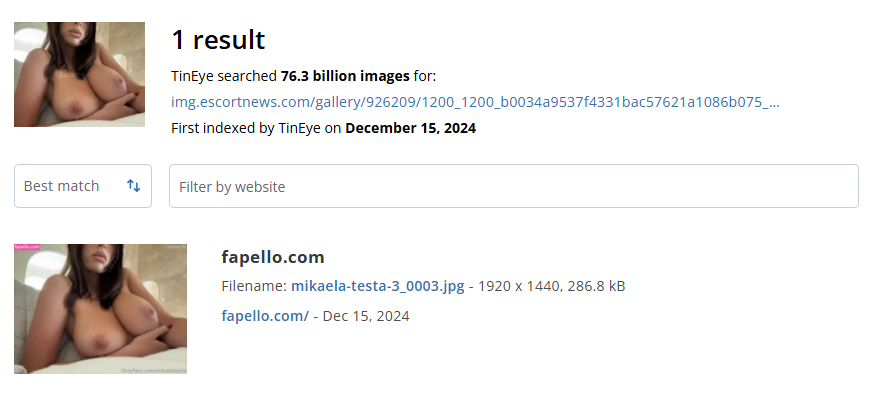This screenshot has height=413, width=883.
Task: Click the "December 15, 2024" indexed date
Action: click(x=410, y=128)
